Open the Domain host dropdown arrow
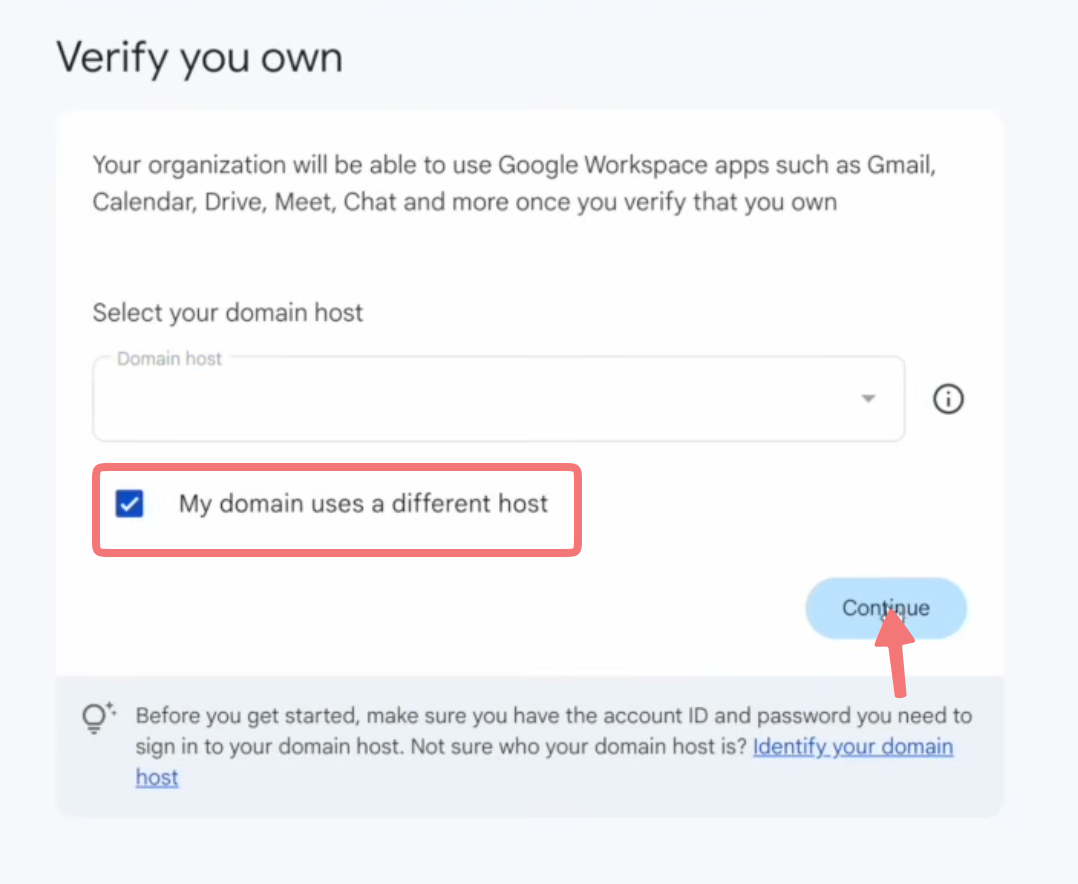Image resolution: width=1078 pixels, height=884 pixels. tap(868, 399)
